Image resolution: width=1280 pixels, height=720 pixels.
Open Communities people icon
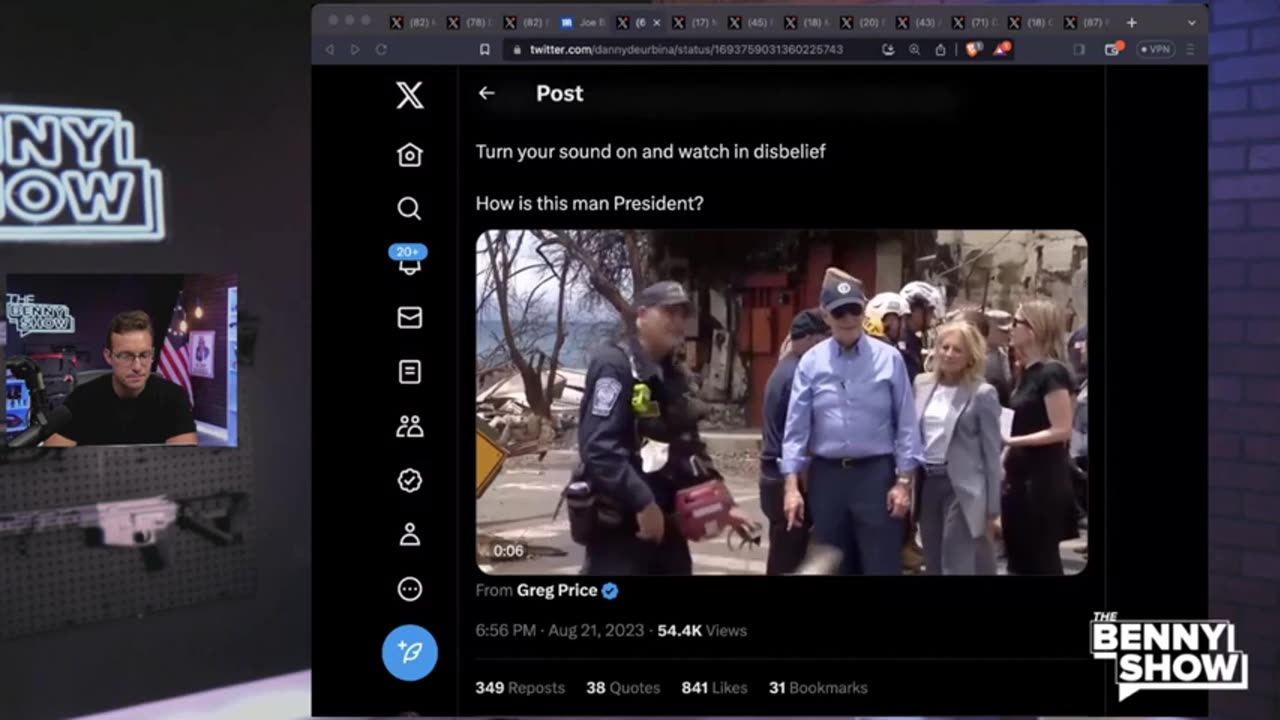click(409, 427)
